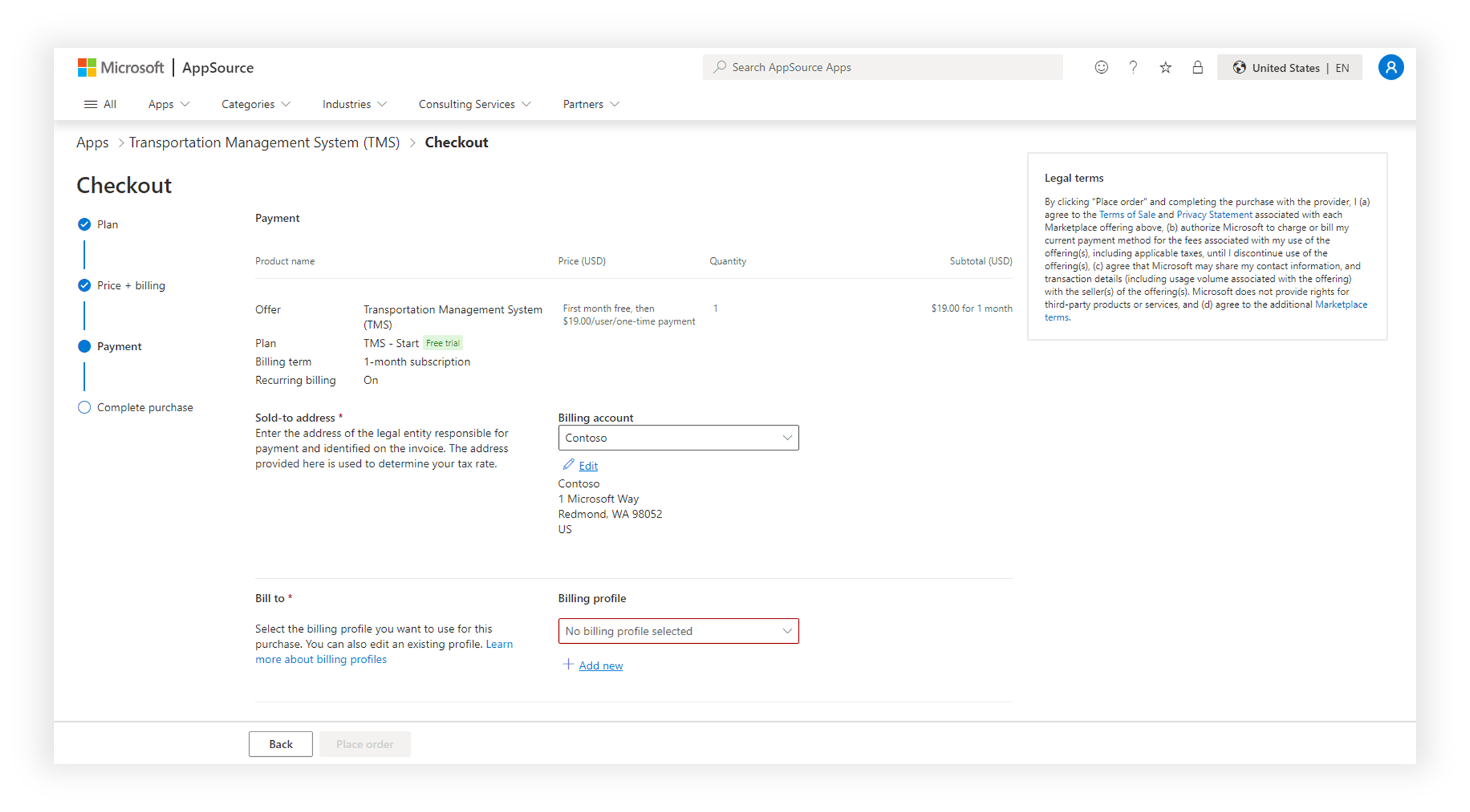The image size is (1470, 812).
Task: Click Add new billing profile link
Action: (x=600, y=666)
